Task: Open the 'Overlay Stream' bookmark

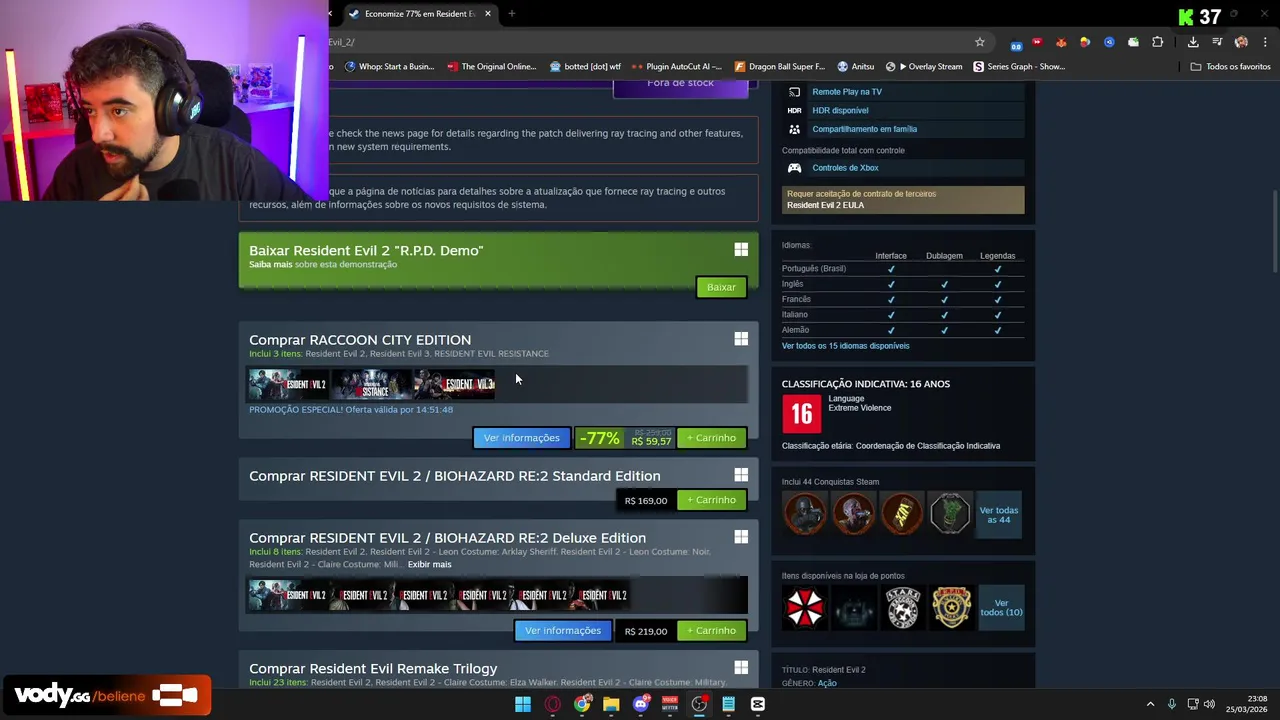Action: coord(924,67)
